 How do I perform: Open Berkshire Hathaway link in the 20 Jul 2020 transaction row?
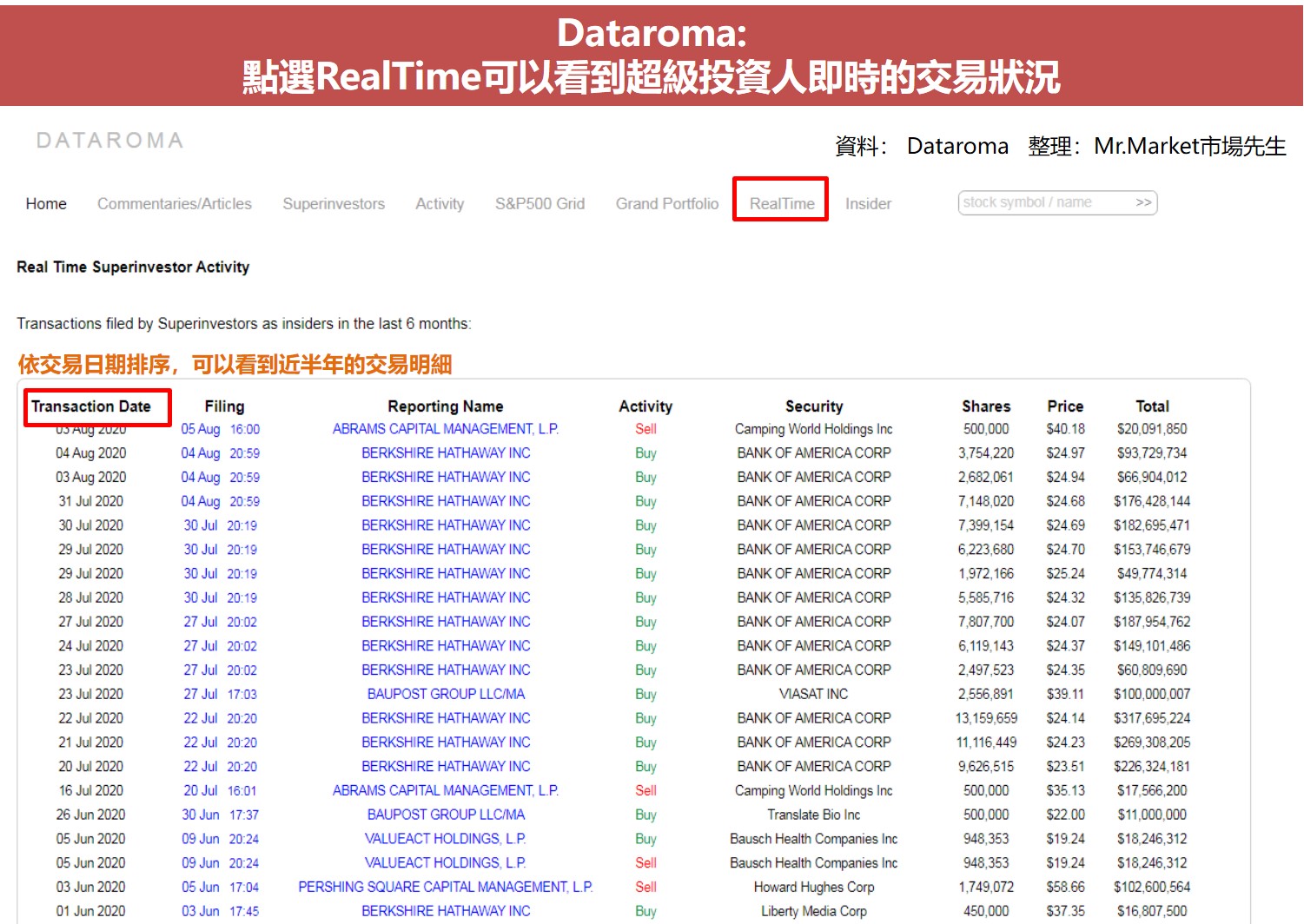[x=446, y=767]
